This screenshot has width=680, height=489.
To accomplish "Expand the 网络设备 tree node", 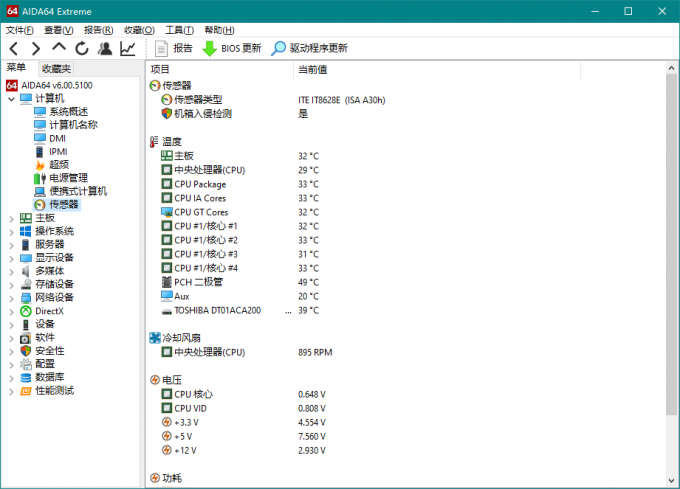I will [x=11, y=299].
